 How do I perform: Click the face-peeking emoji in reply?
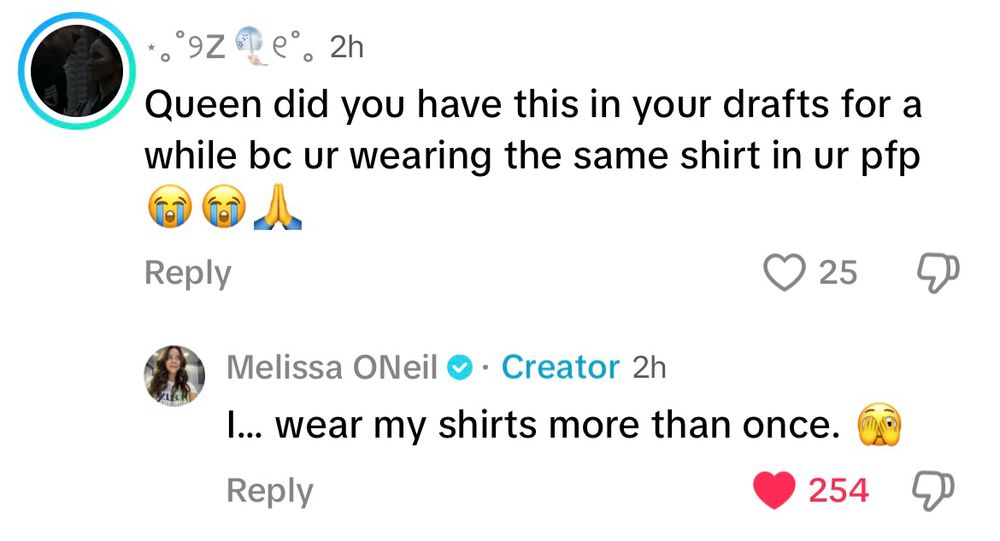879,424
